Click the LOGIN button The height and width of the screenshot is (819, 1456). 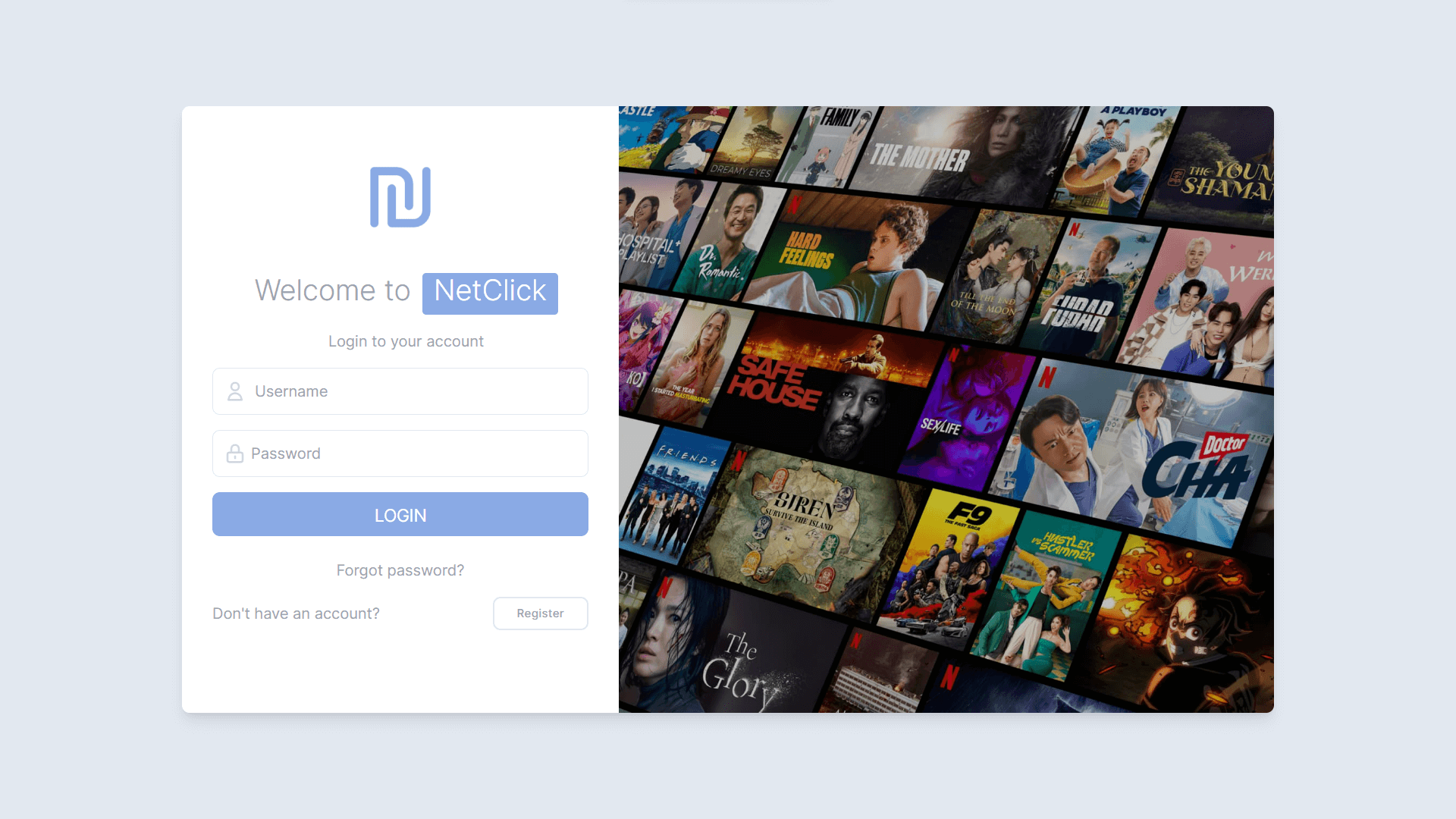pos(400,514)
